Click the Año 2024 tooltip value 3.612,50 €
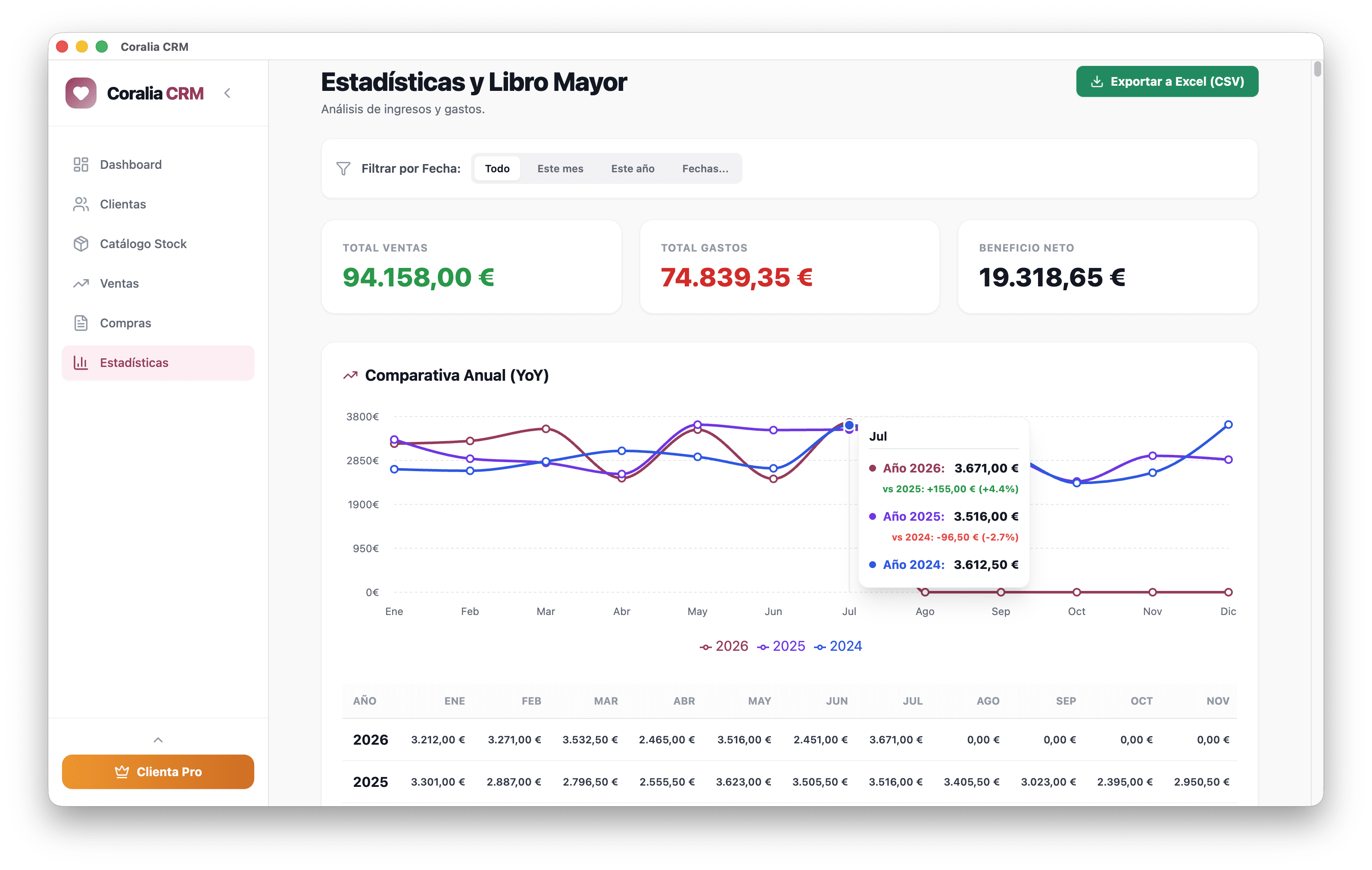 click(986, 565)
